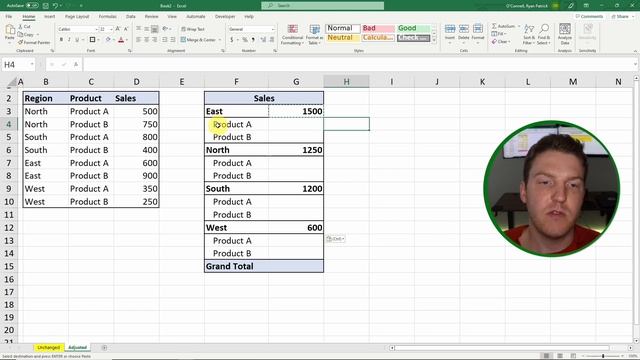Viewport: 640px width, 360px height.
Task: Open the Data ribbon tab
Action: coord(131,17)
